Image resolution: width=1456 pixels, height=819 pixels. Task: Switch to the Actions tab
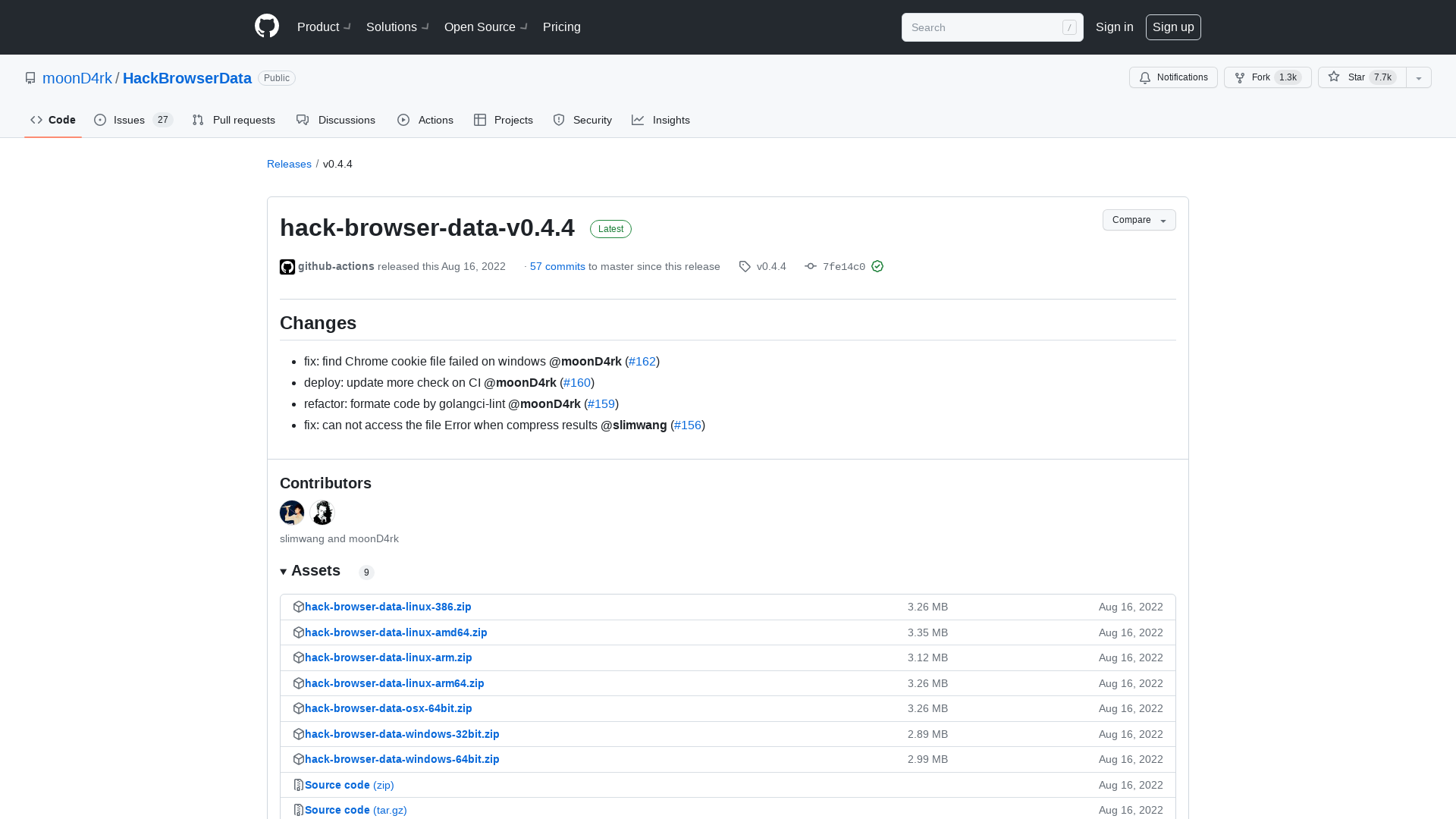coord(425,120)
